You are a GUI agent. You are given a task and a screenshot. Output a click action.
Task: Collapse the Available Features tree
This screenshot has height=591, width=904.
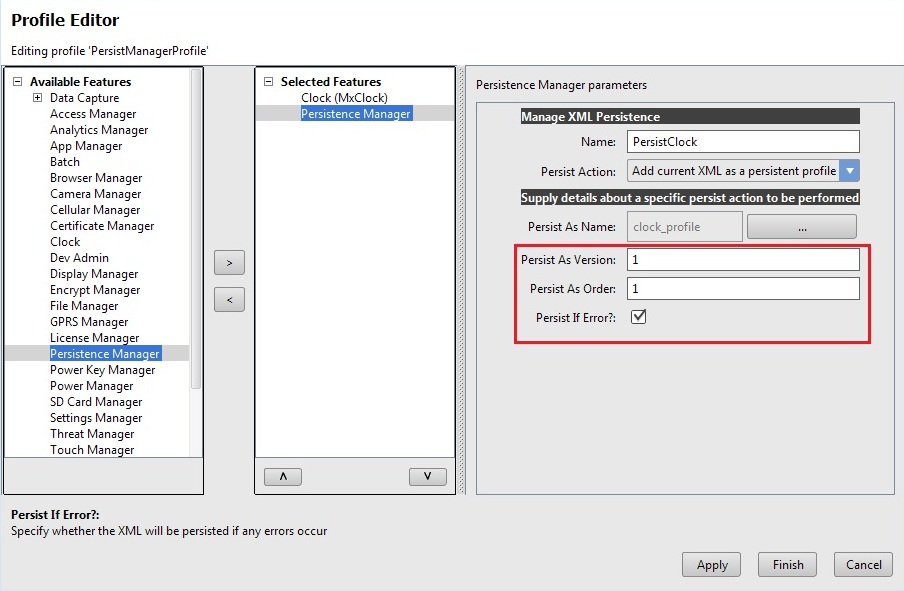(17, 82)
